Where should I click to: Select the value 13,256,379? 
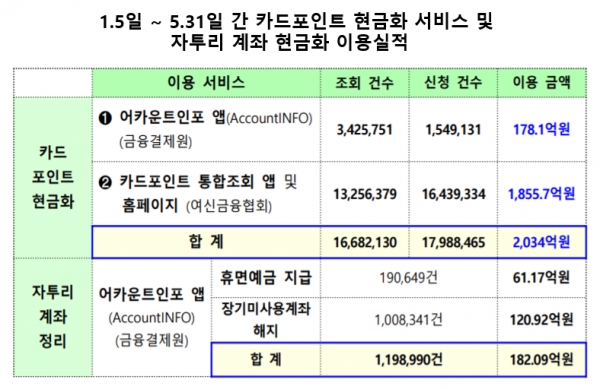pyautogui.click(x=365, y=194)
